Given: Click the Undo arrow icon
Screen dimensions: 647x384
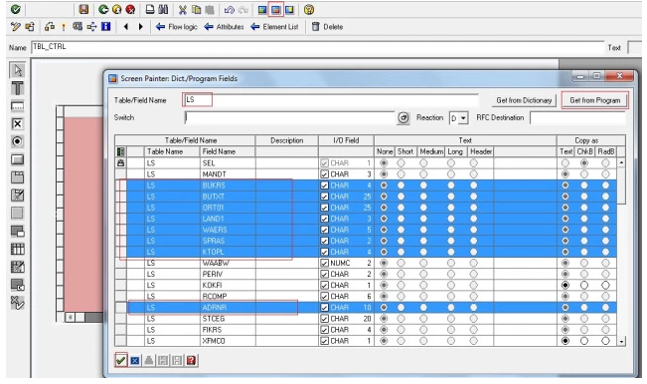Looking at the screenshot, I should pos(229,9).
